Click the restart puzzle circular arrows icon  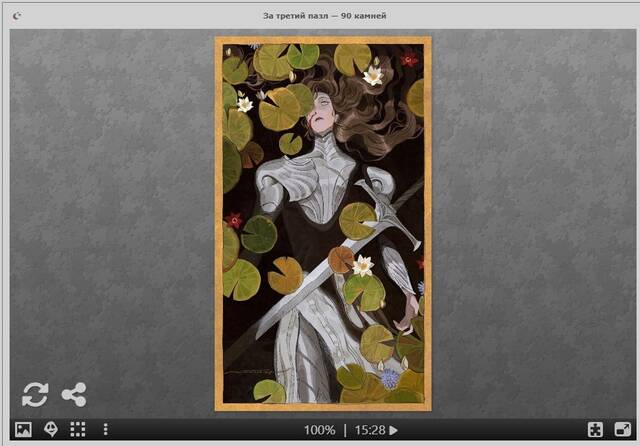[34, 394]
